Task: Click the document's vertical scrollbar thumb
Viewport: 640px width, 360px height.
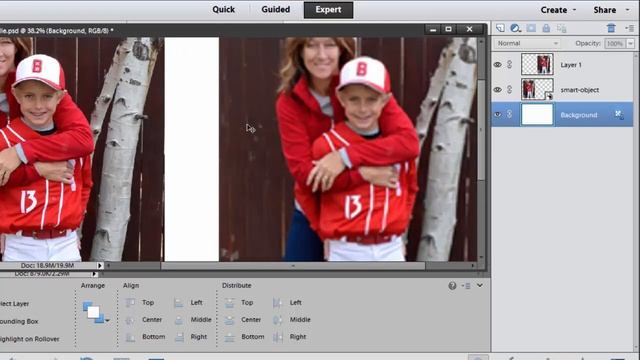Action: pos(481,130)
